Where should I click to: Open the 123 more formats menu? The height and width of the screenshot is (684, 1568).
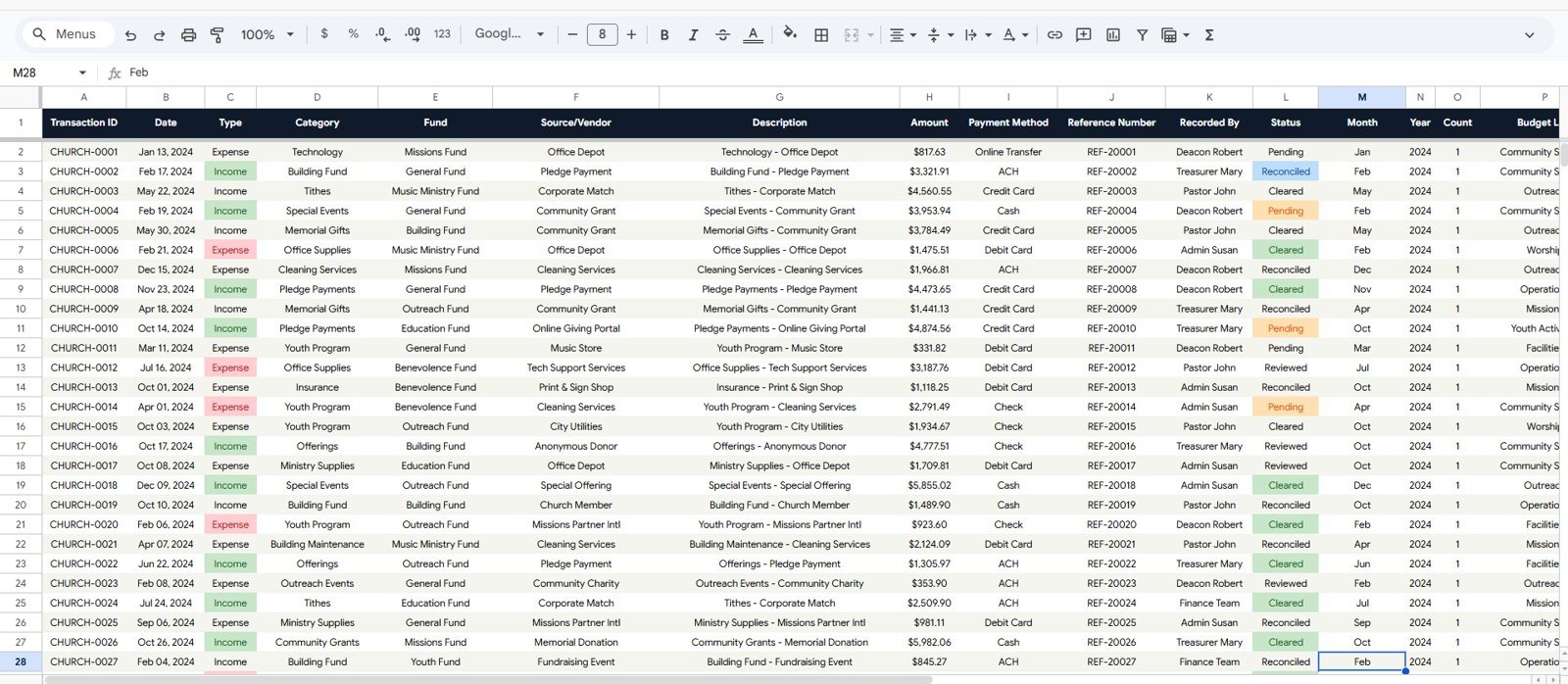coord(442,34)
